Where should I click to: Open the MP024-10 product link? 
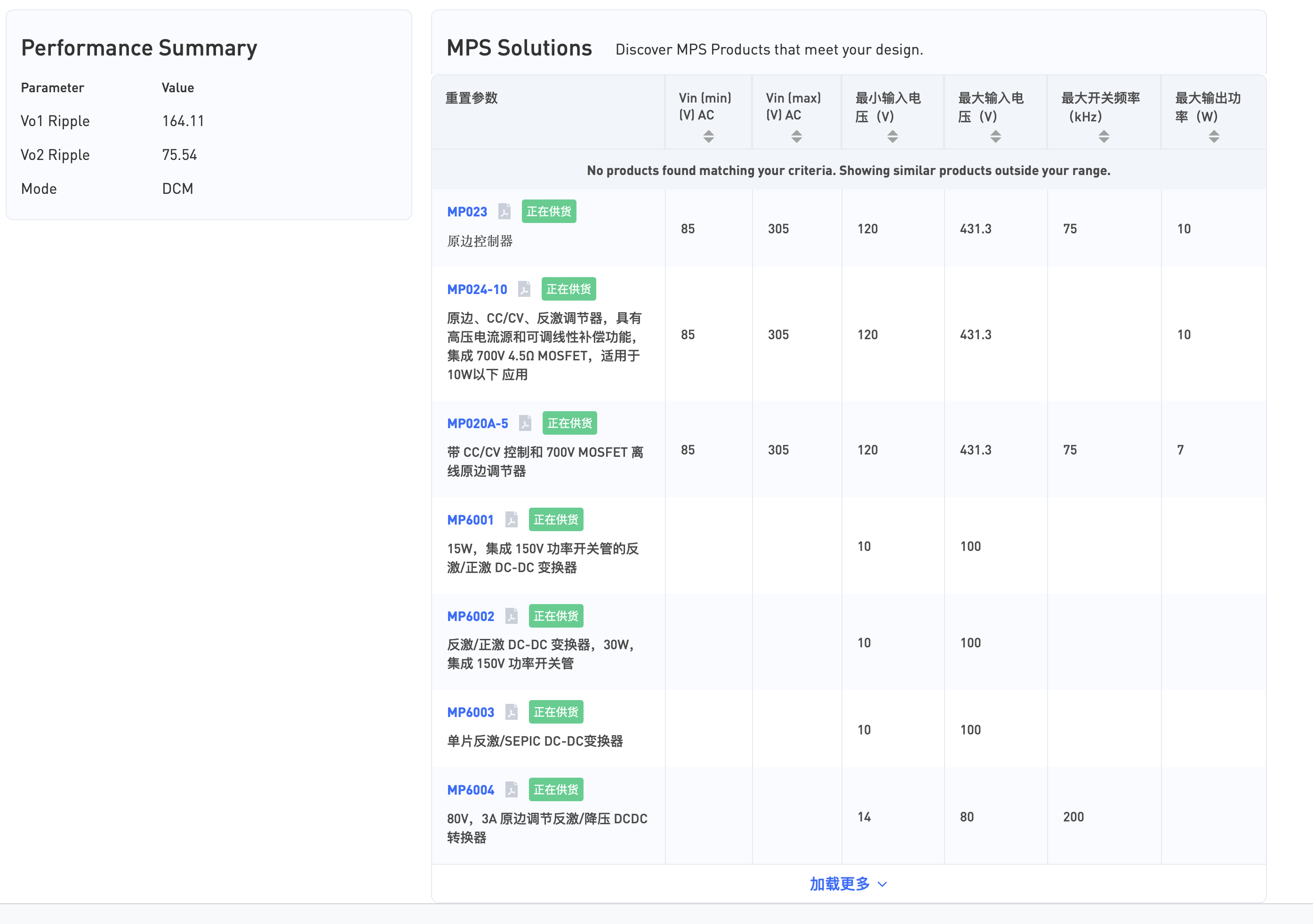477,290
